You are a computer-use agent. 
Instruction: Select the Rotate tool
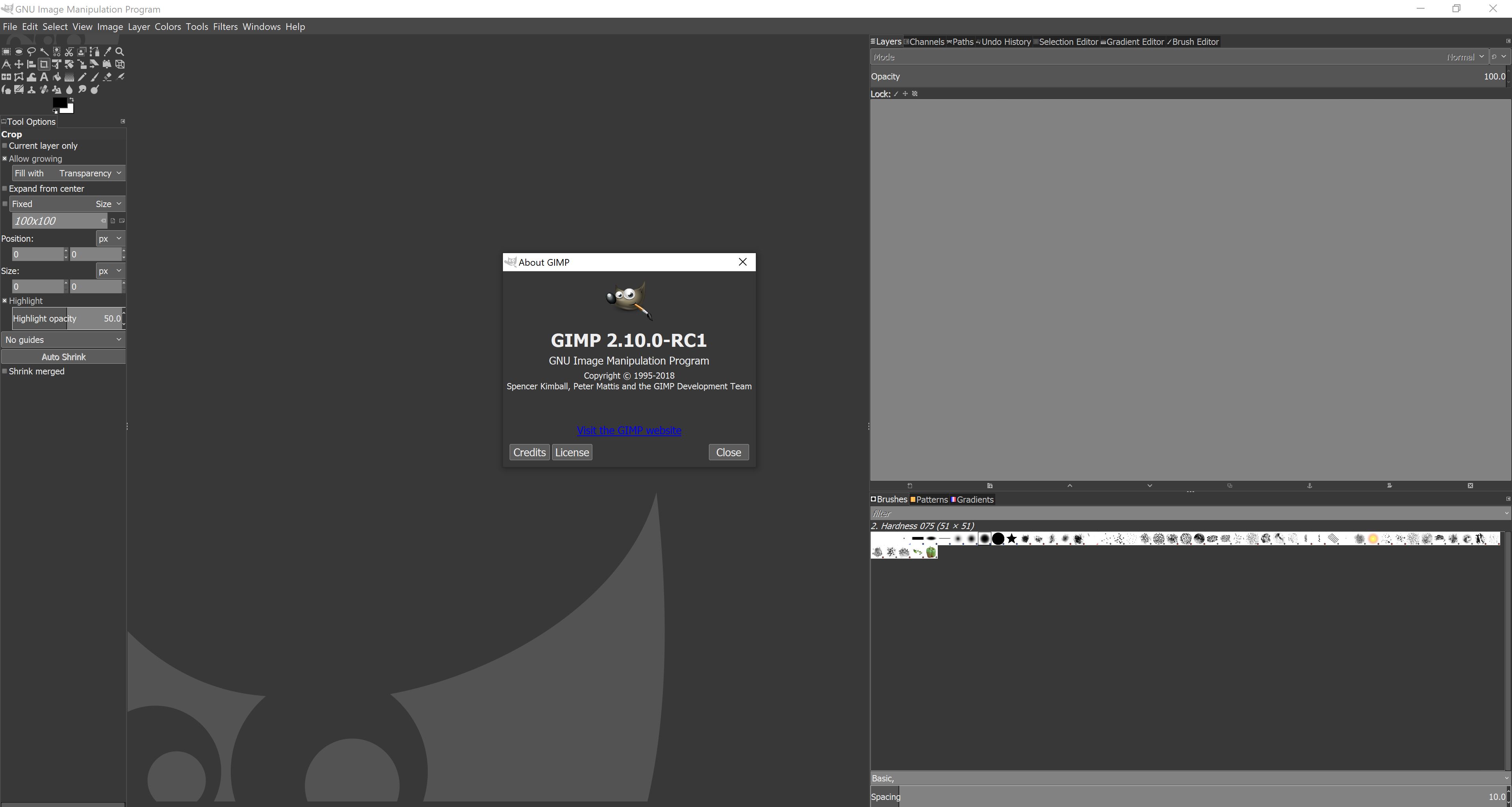pos(69,65)
